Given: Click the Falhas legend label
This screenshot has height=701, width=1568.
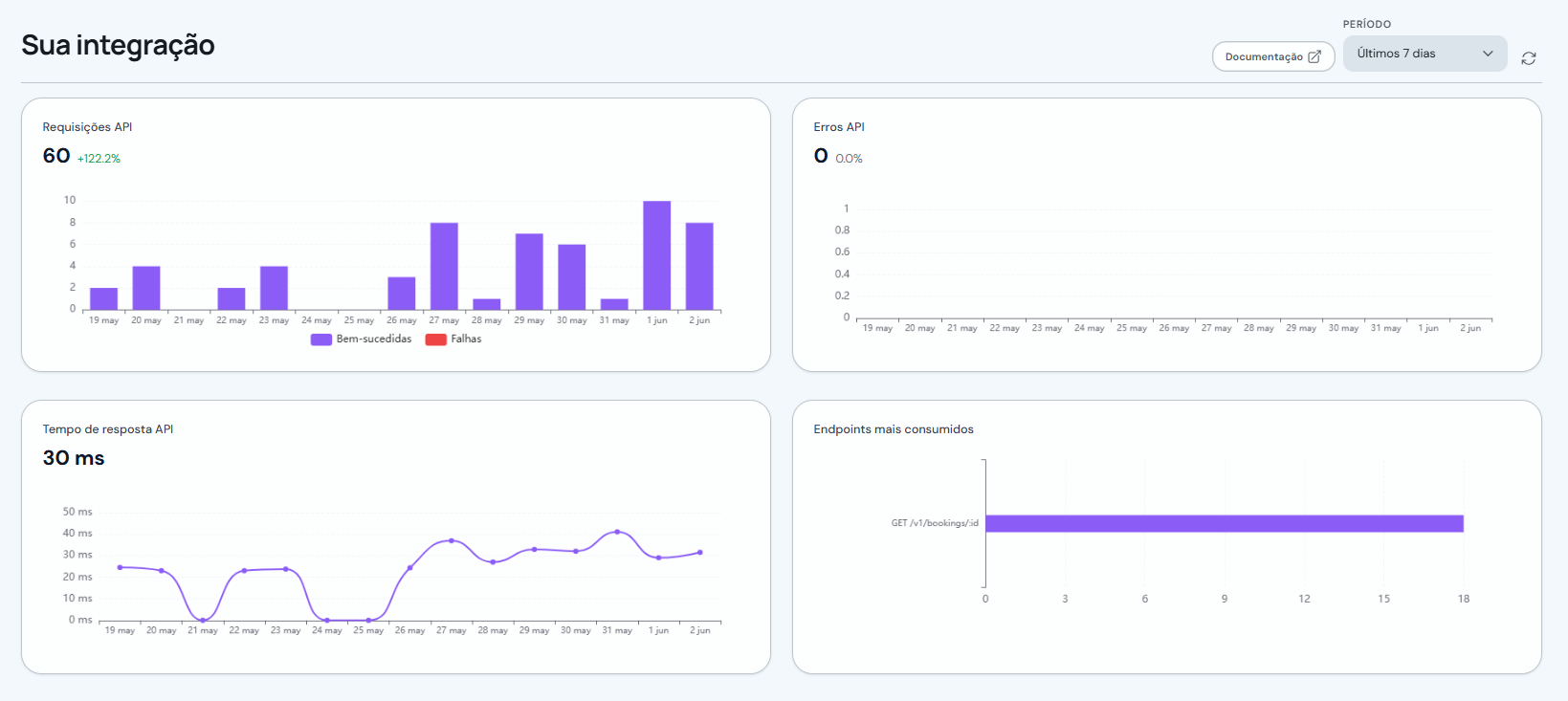Looking at the screenshot, I should pyautogui.click(x=466, y=339).
